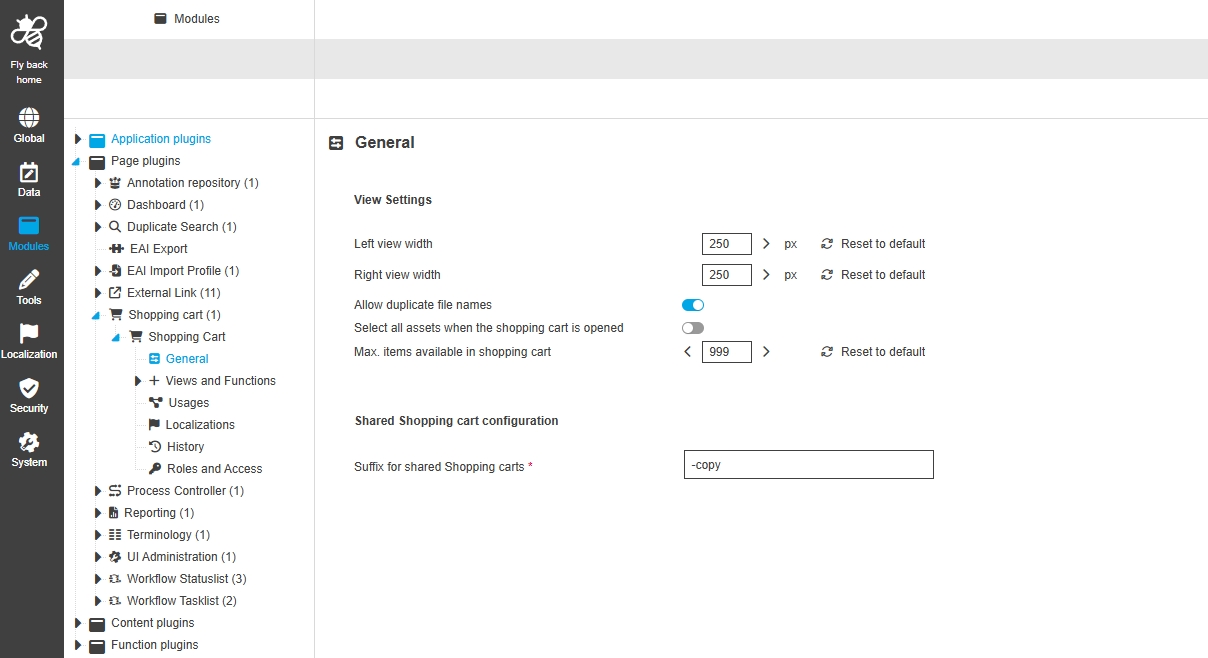Viewport: 1208px width, 658px height.
Task: Increase Max. items using the right arrow stepper
Action: (766, 352)
